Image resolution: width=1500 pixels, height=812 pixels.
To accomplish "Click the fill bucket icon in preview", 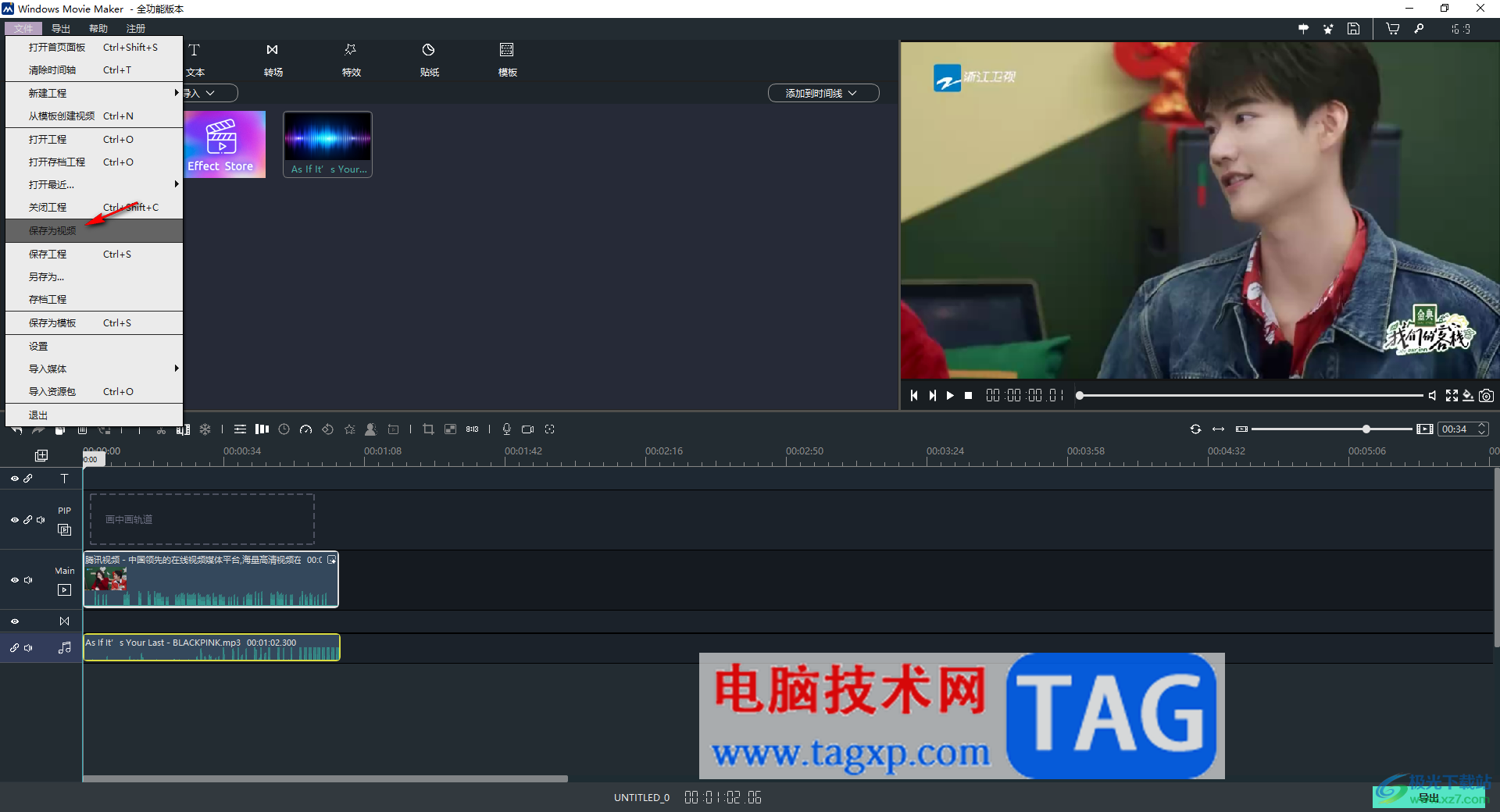I will [x=1469, y=396].
